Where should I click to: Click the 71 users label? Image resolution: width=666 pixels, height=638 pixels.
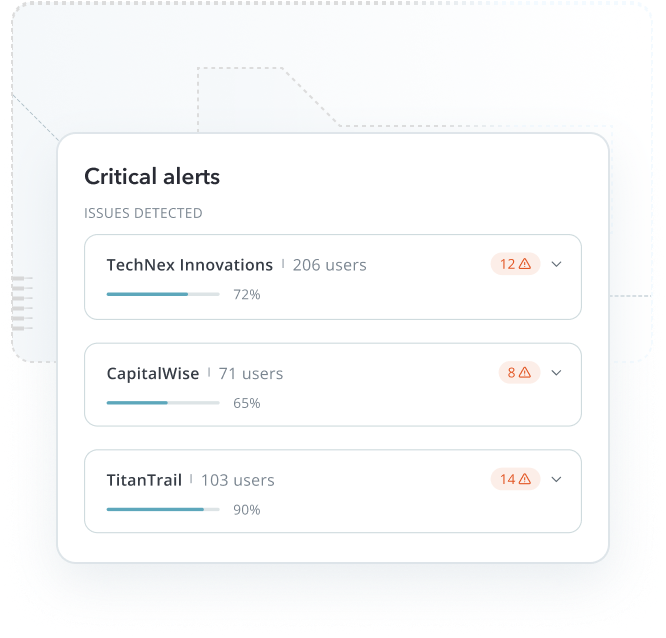(x=251, y=374)
